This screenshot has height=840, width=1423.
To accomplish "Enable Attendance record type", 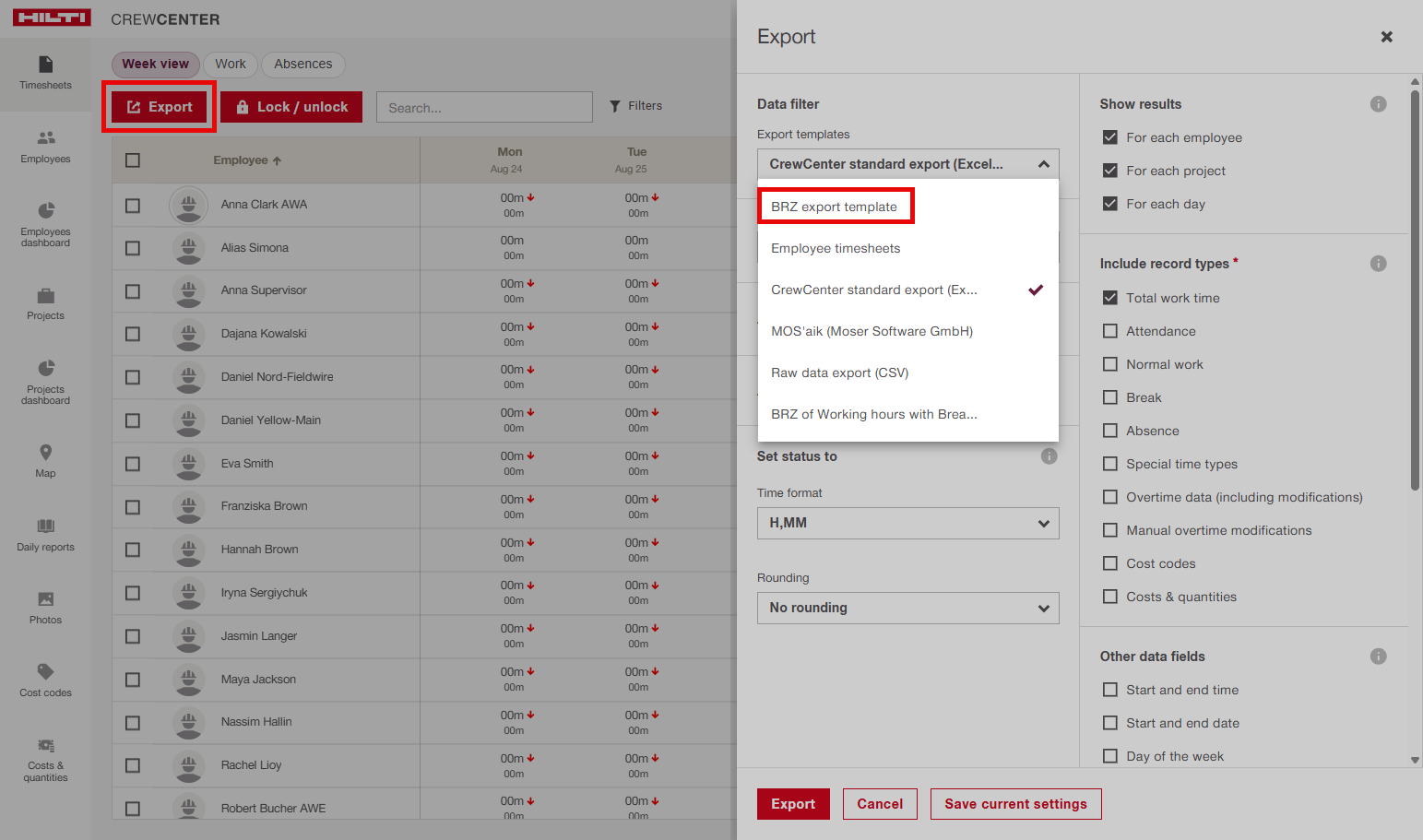I will pyautogui.click(x=1110, y=331).
